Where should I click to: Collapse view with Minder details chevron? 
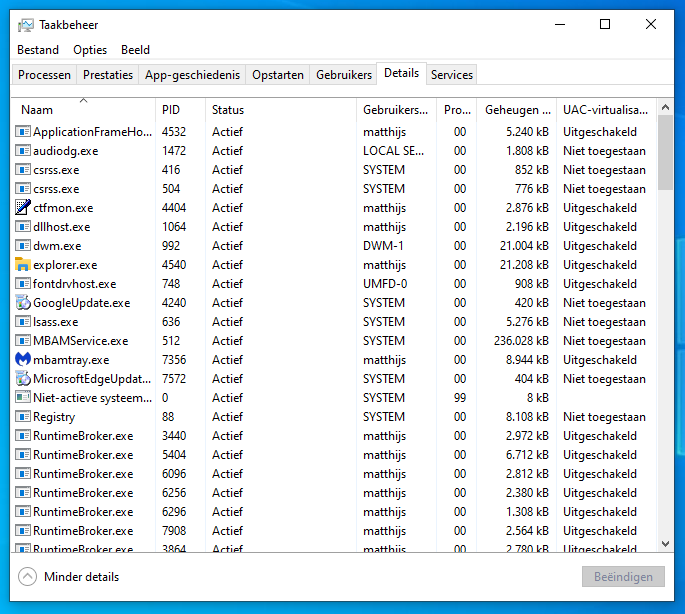coord(27,577)
